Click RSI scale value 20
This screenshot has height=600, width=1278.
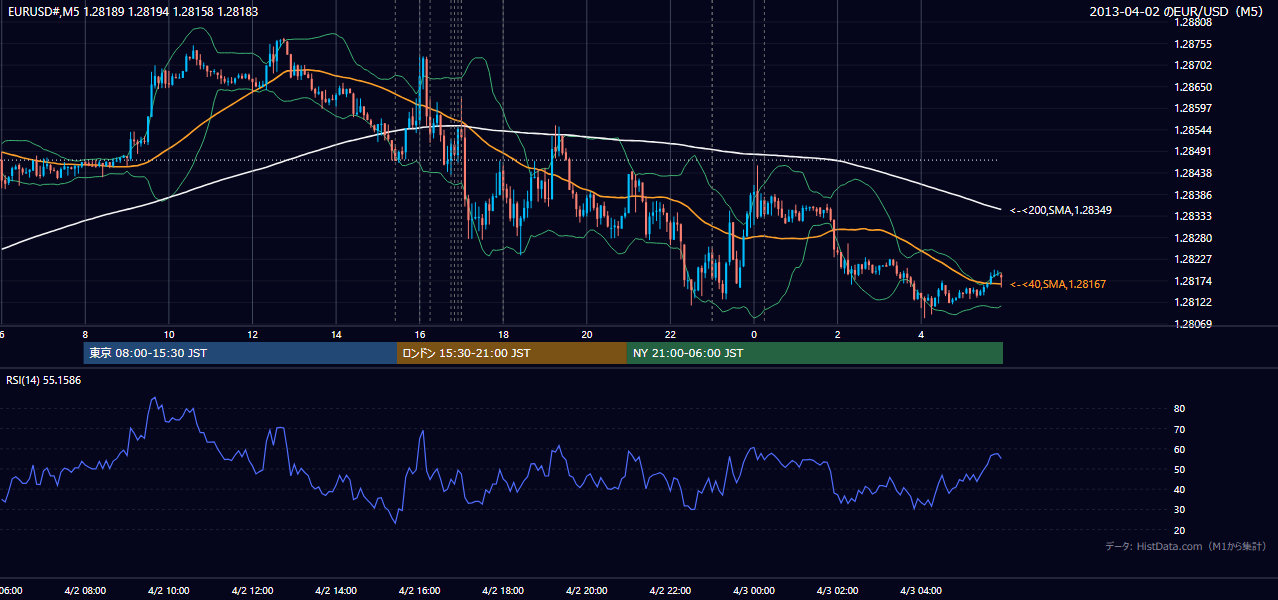pyautogui.click(x=1180, y=530)
